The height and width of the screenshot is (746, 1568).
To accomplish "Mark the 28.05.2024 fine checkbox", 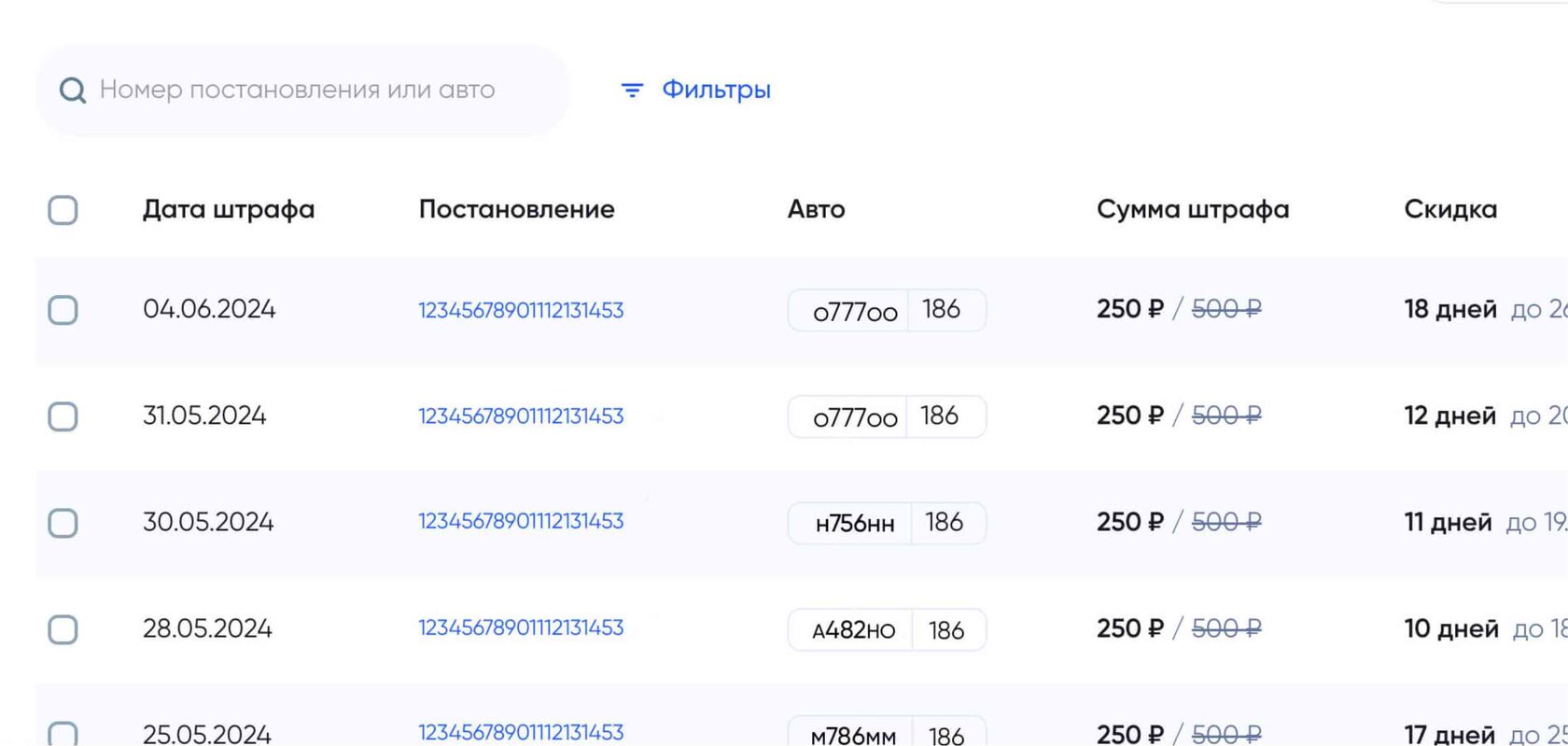I will tap(63, 629).
